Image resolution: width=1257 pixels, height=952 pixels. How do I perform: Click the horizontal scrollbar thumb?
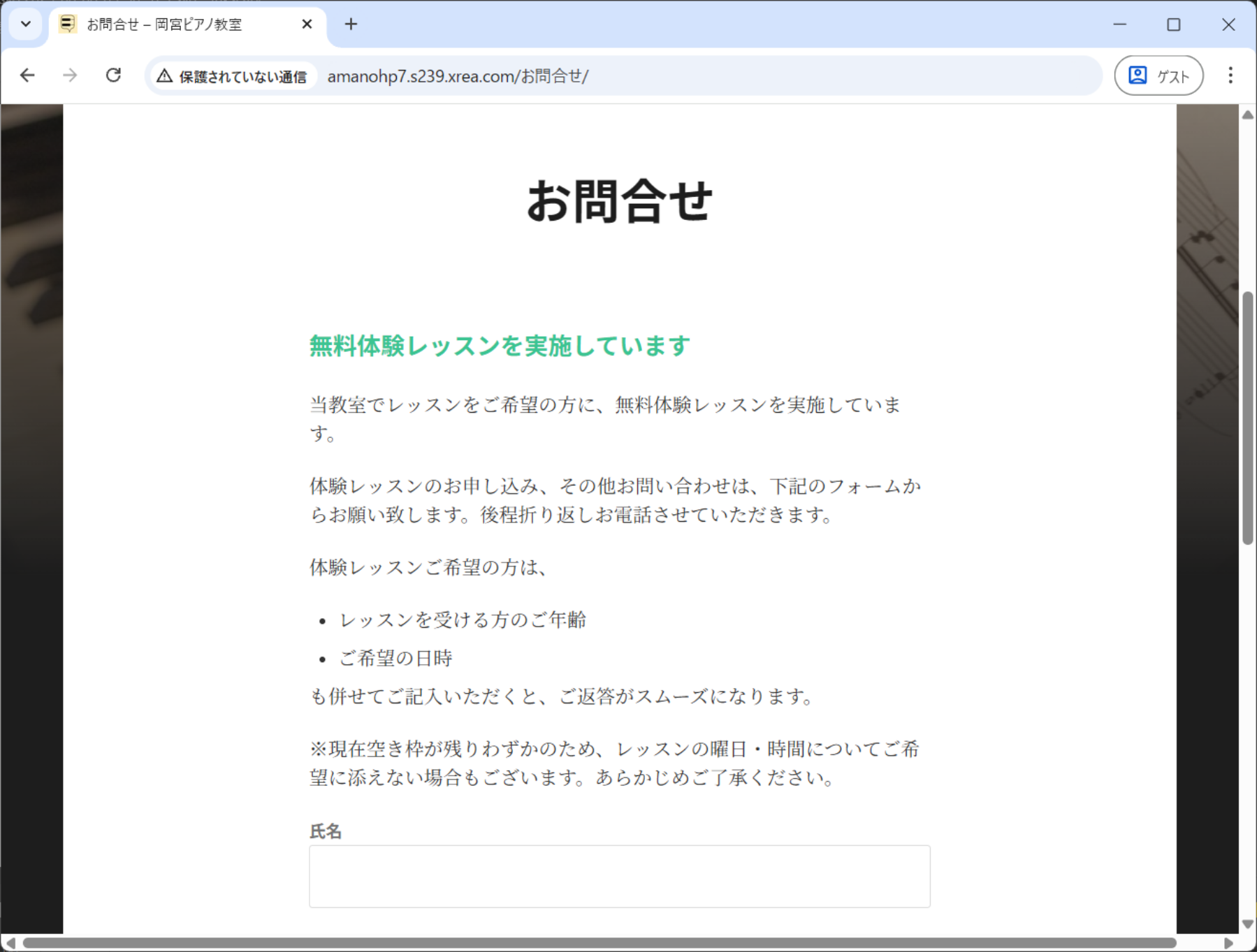(x=600, y=943)
